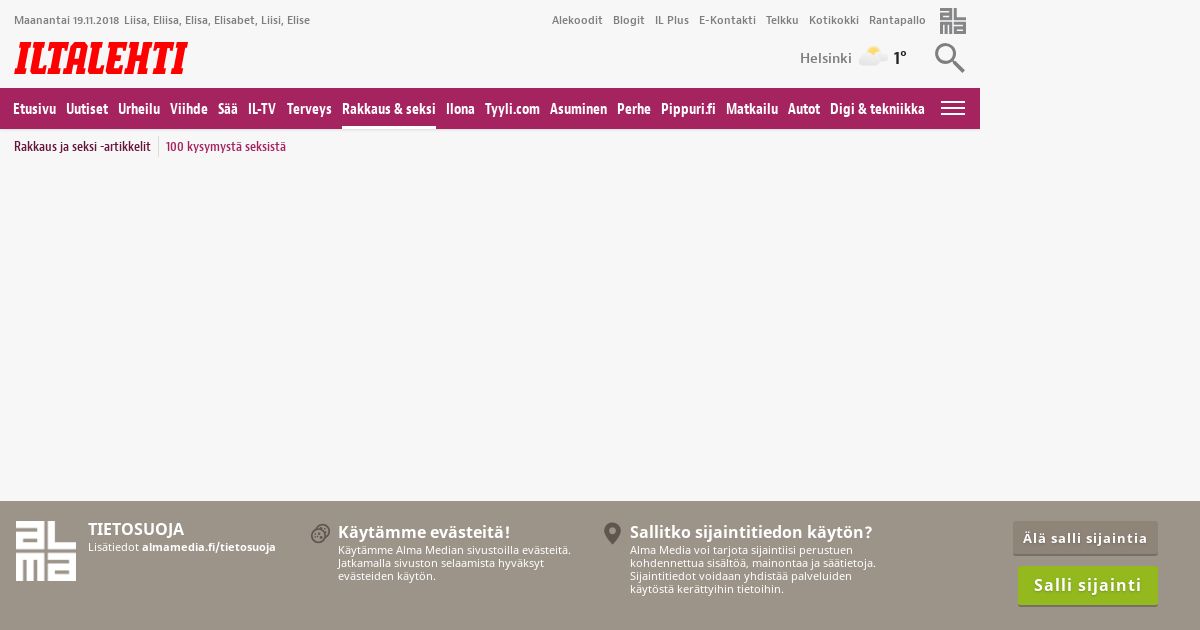Screen dimensions: 1200x630
Task: Click the Helsinki weather cloud icon
Action: click(x=872, y=57)
